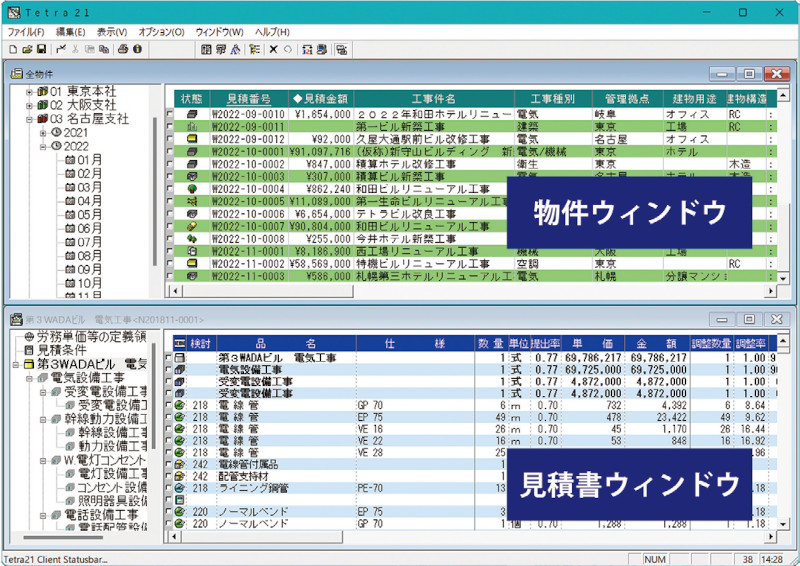The height and width of the screenshot is (566, 800).
Task: Click the tree-list icon left of the X
Action: pos(254,50)
